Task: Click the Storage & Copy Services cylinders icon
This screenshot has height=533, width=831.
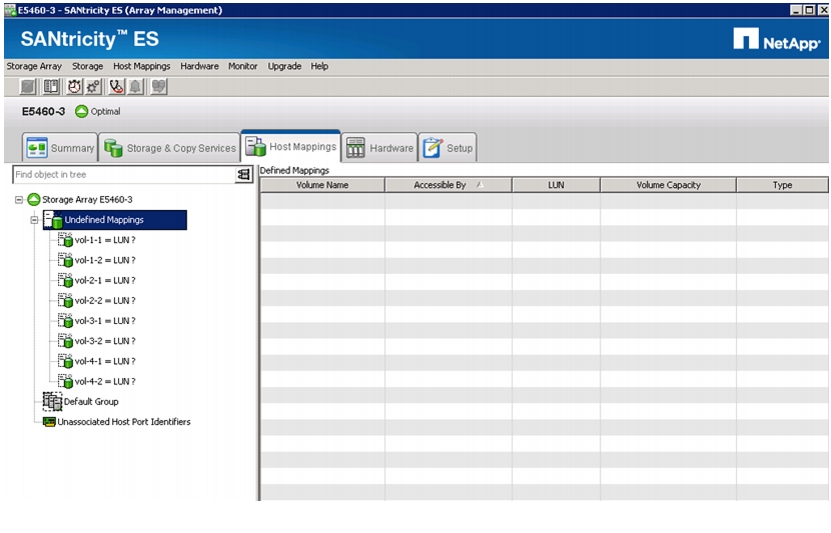Action: (113, 148)
